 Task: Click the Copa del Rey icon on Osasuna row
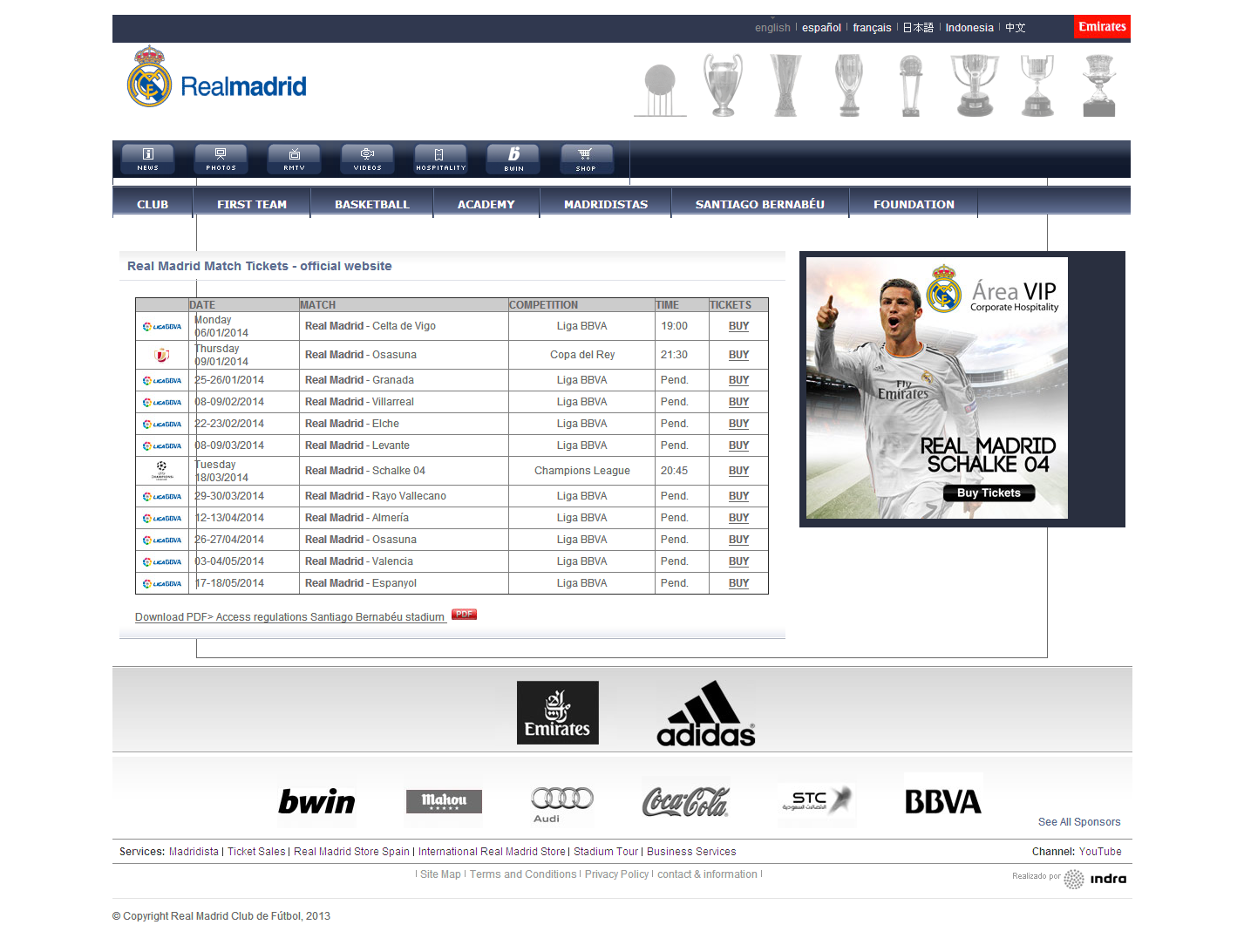coord(161,355)
